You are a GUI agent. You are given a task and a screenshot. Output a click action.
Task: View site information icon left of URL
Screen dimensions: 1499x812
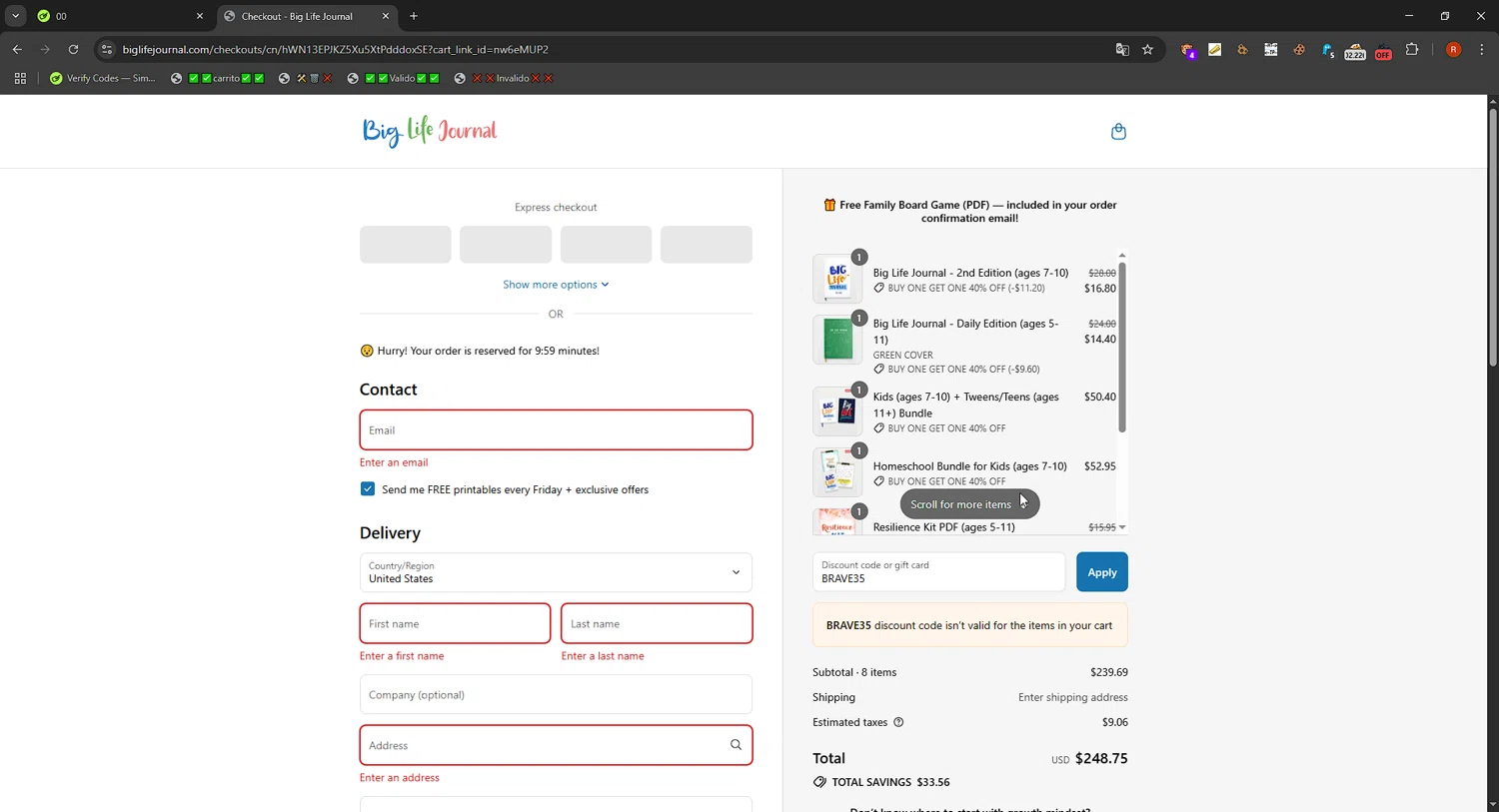pyautogui.click(x=107, y=49)
